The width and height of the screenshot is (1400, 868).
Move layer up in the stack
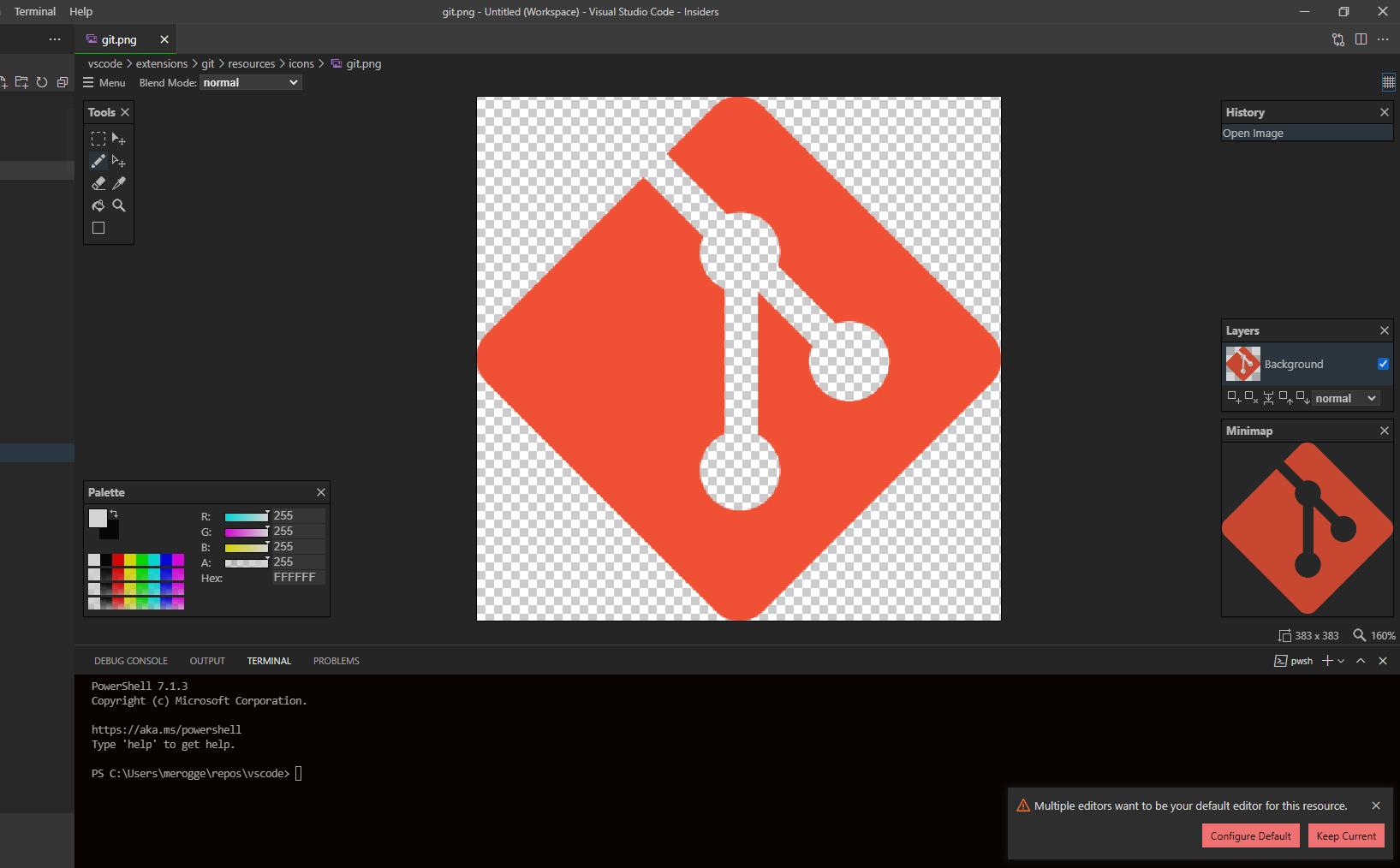1285,397
